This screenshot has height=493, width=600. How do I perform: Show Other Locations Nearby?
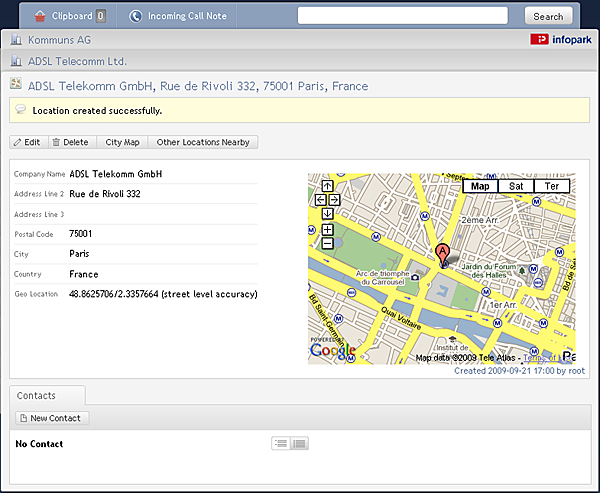(x=203, y=142)
